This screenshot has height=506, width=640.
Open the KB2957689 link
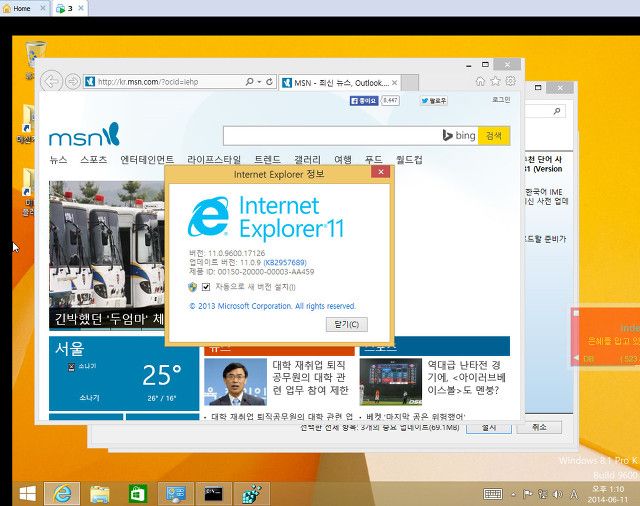click(x=285, y=262)
